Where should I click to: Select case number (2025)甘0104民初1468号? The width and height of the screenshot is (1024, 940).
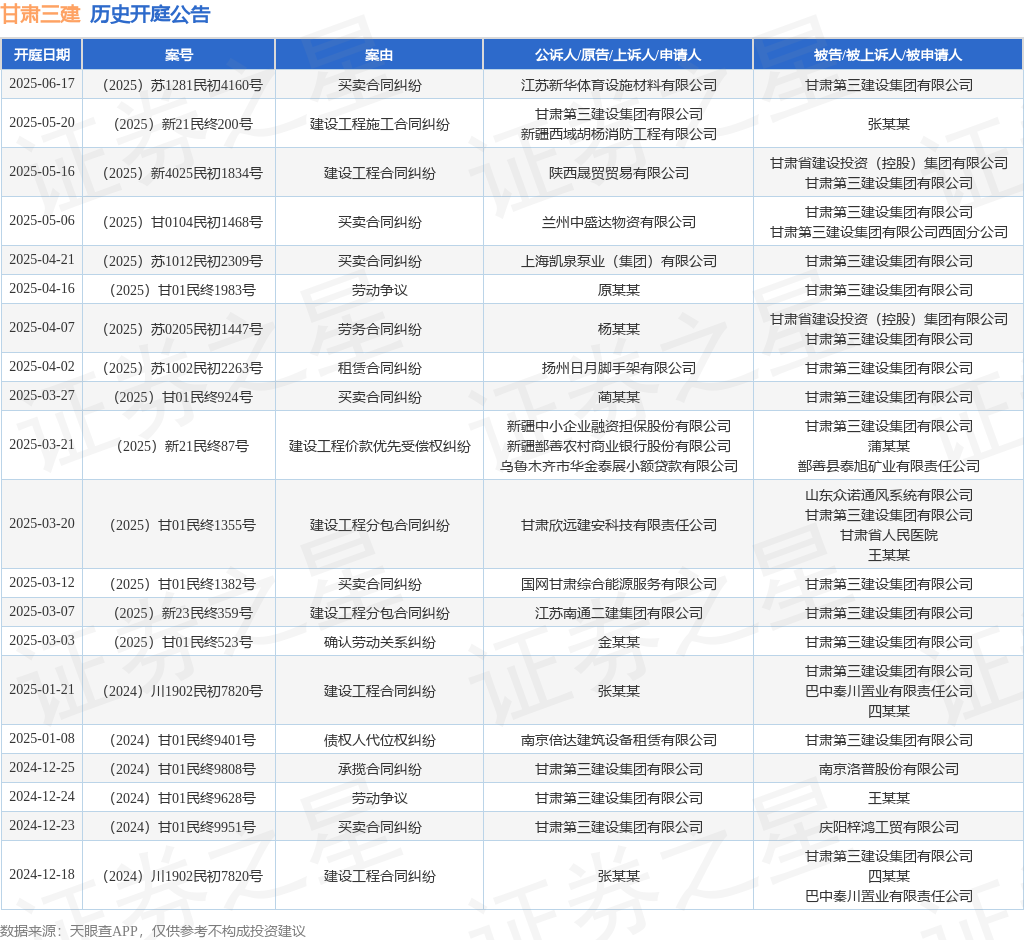tap(183, 222)
